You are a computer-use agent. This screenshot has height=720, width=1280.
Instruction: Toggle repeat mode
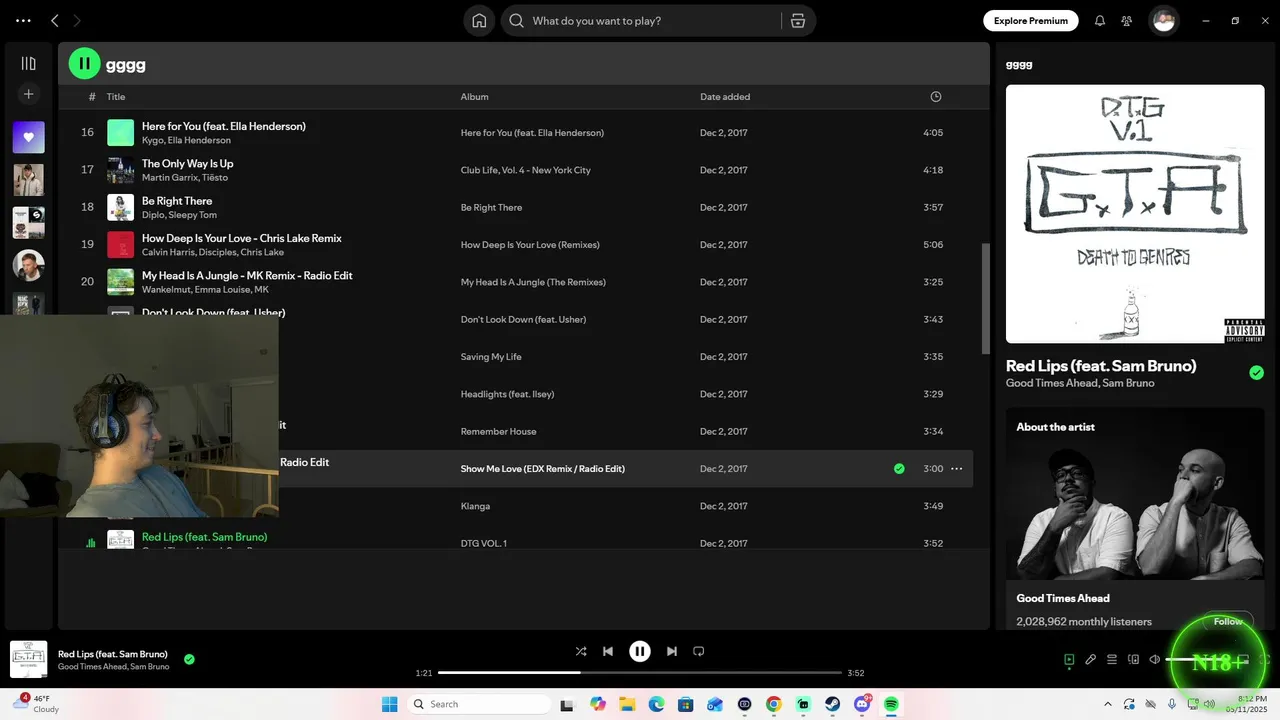coord(699,651)
